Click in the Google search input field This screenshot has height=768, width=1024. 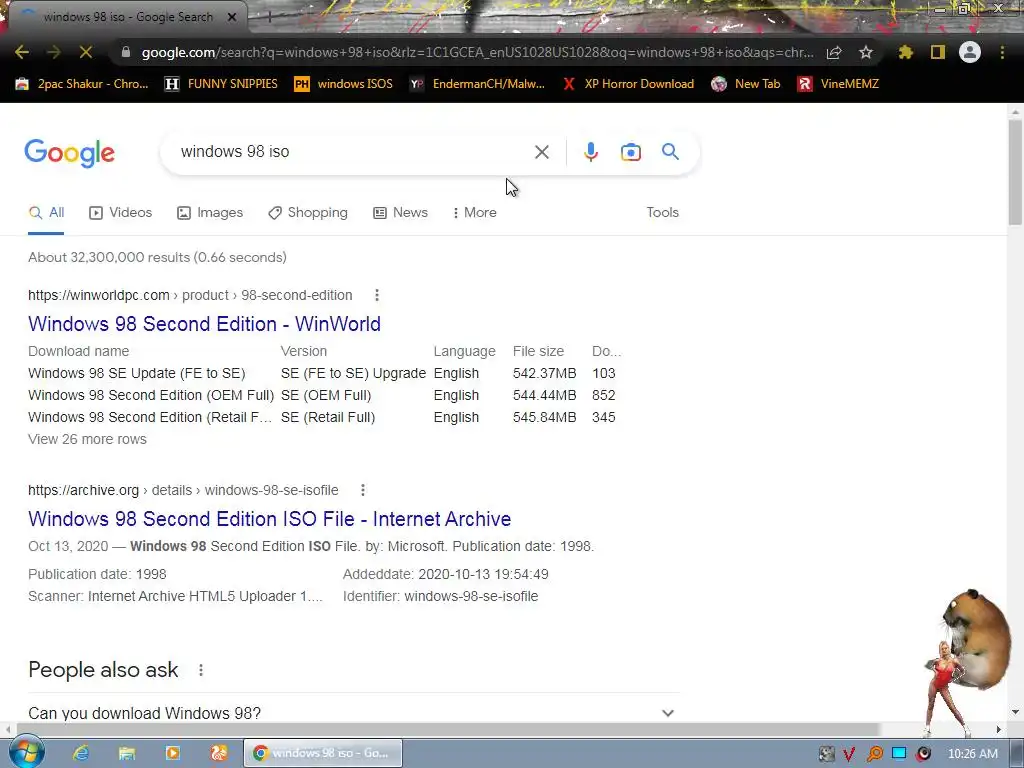(x=353, y=152)
